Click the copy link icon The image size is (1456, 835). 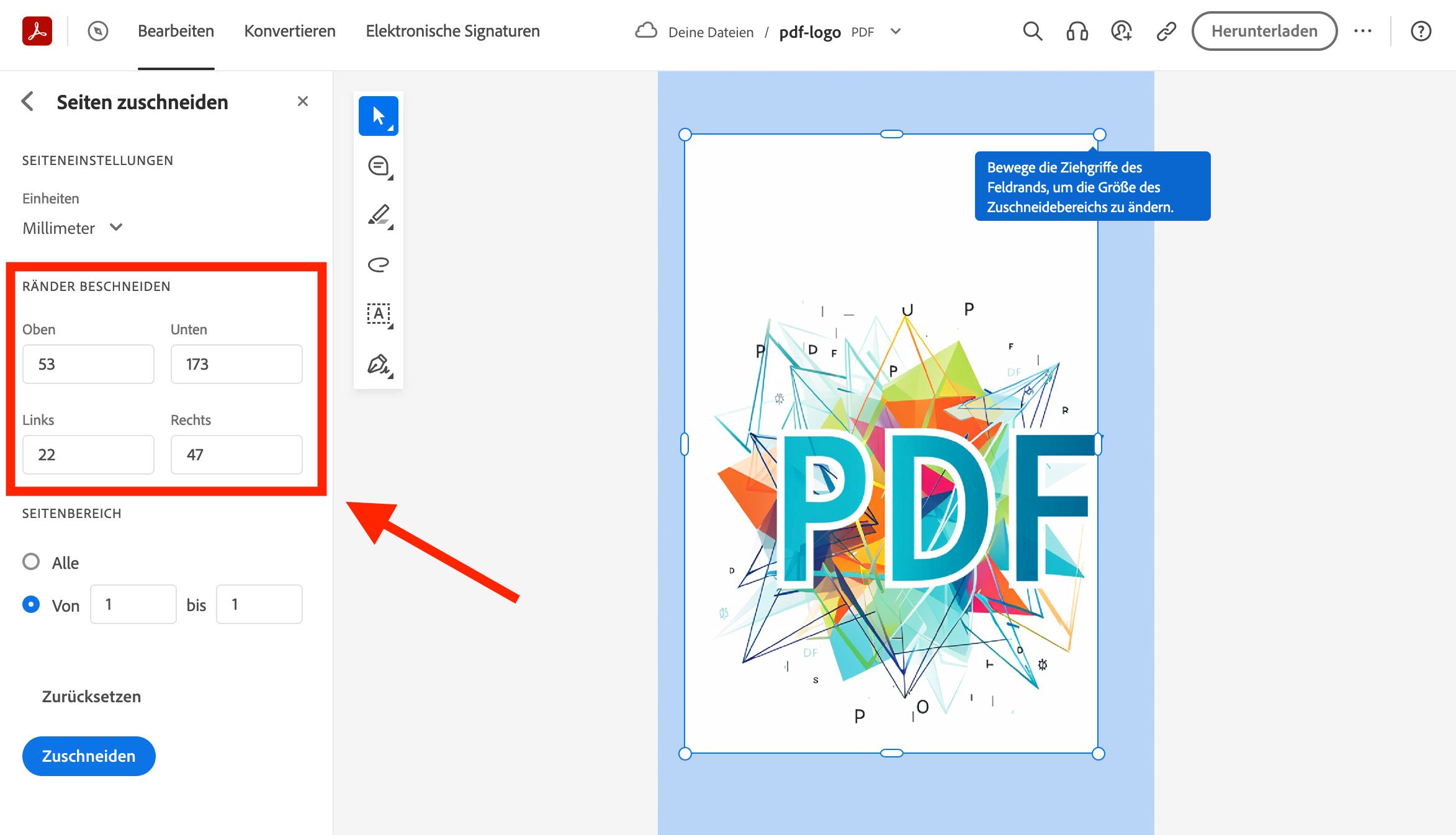(1166, 31)
